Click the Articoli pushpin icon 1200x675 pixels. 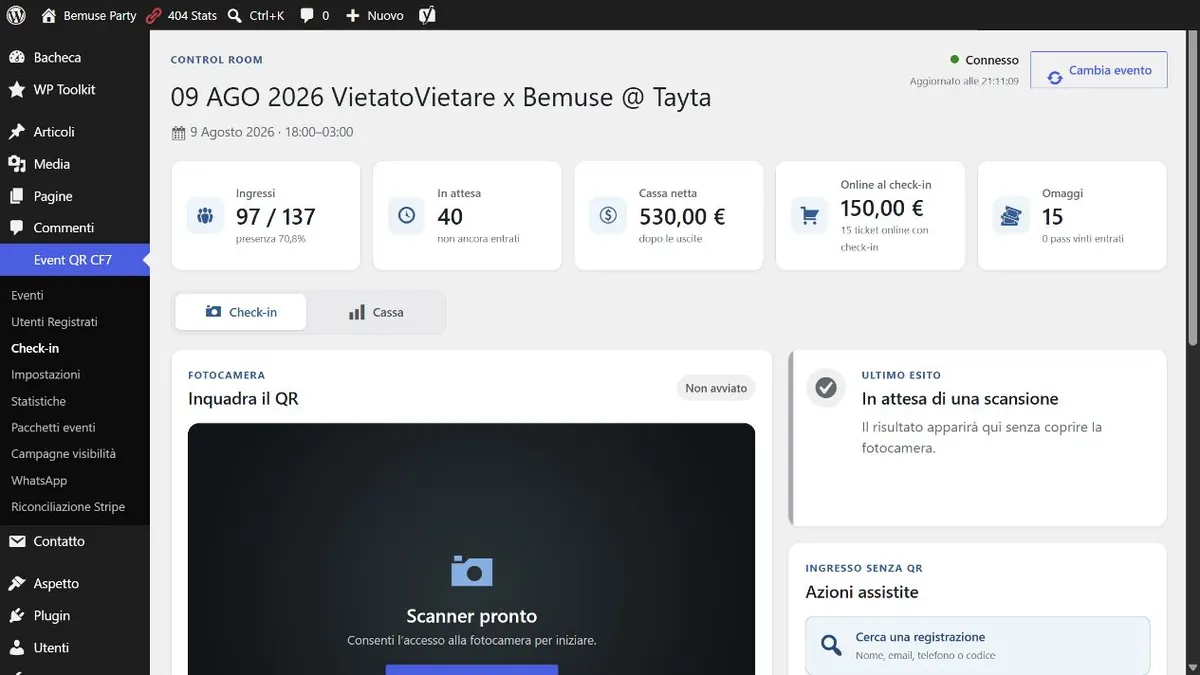pyautogui.click(x=17, y=131)
